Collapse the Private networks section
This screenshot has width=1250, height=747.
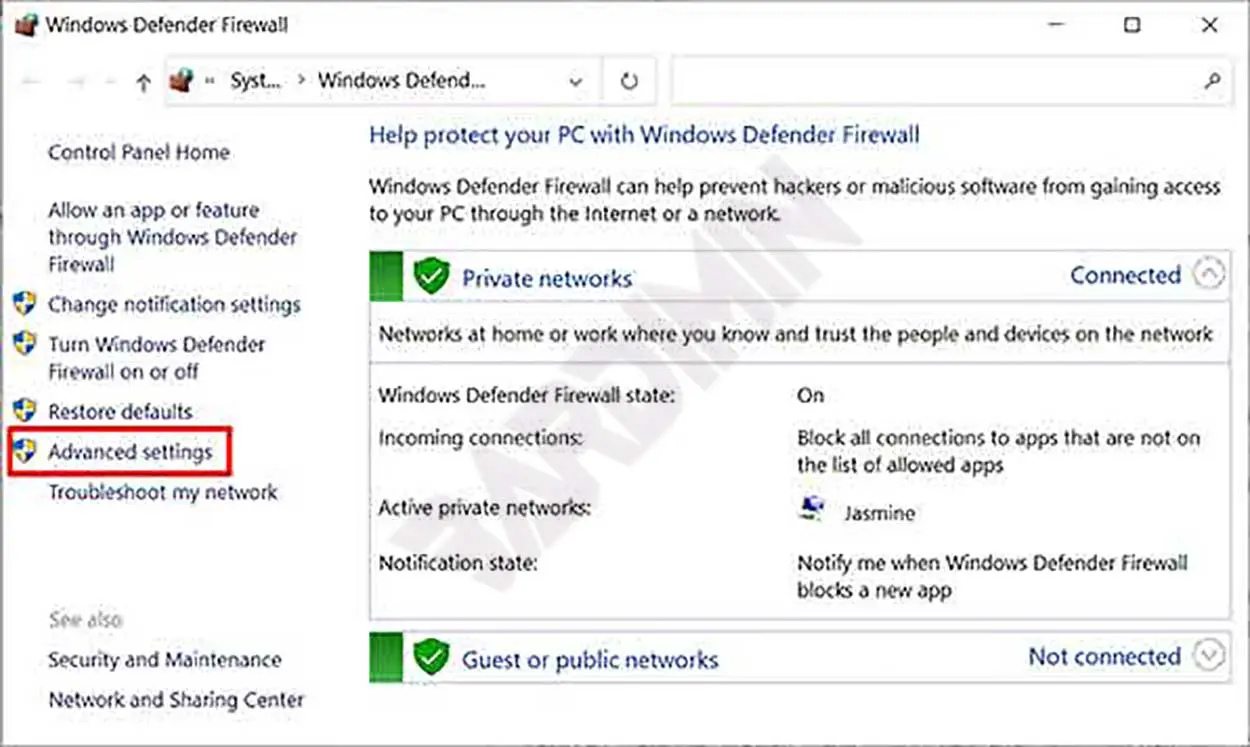pos(1209,275)
